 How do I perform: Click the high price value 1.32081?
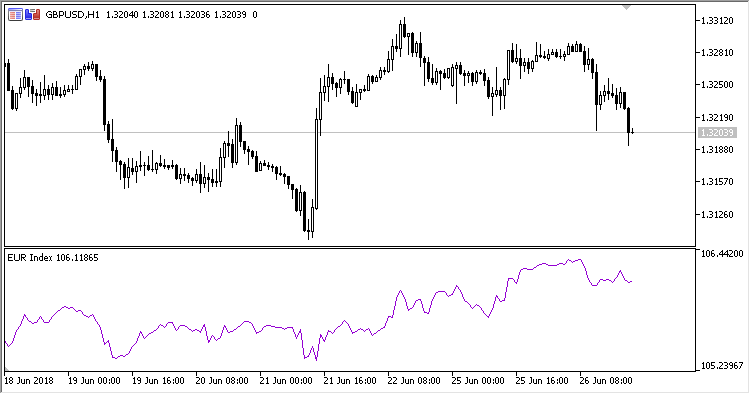click(x=158, y=15)
